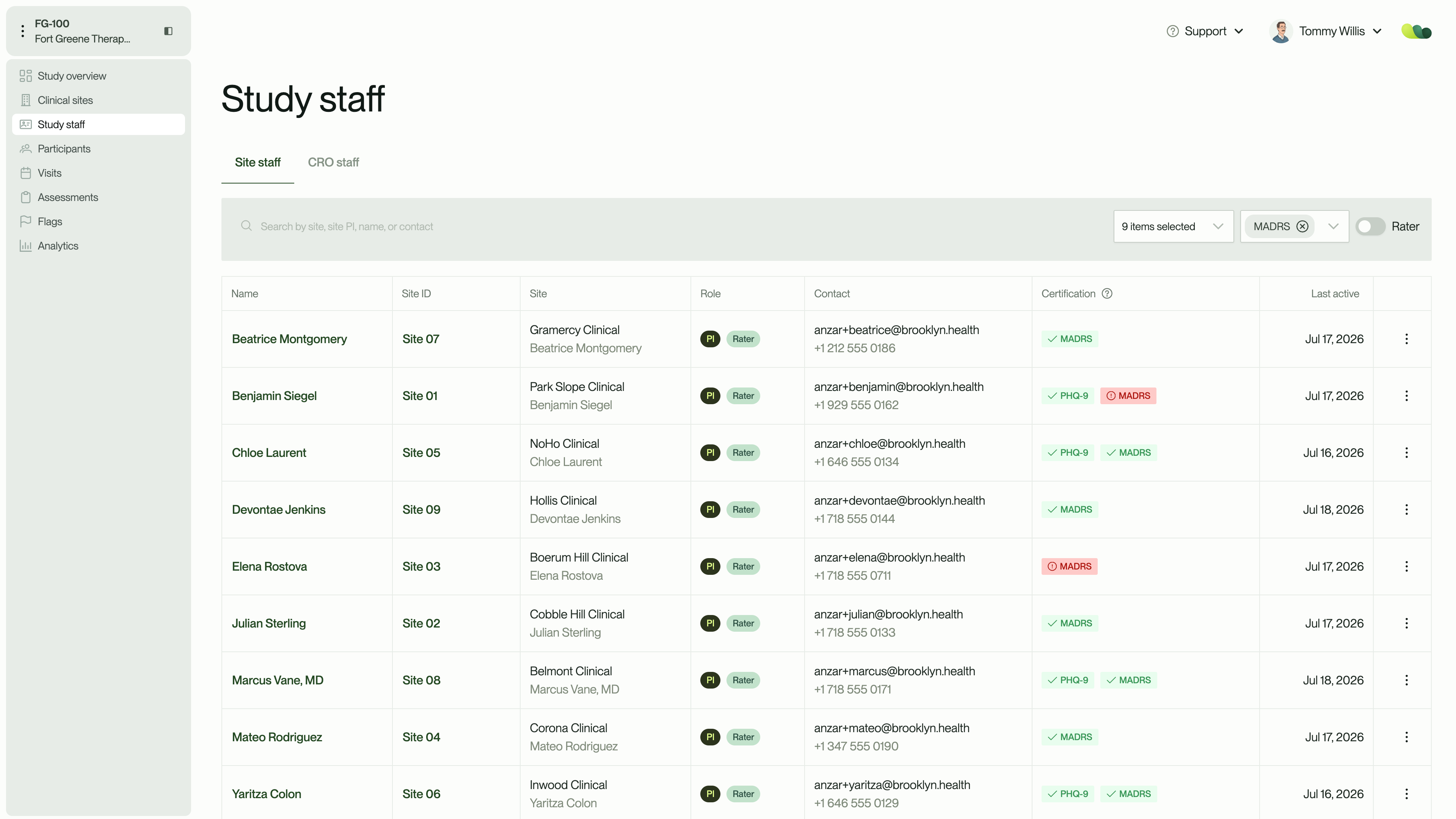Toggle the Rater filter switch
Viewport: 1456px width, 819px height.
1370,226
